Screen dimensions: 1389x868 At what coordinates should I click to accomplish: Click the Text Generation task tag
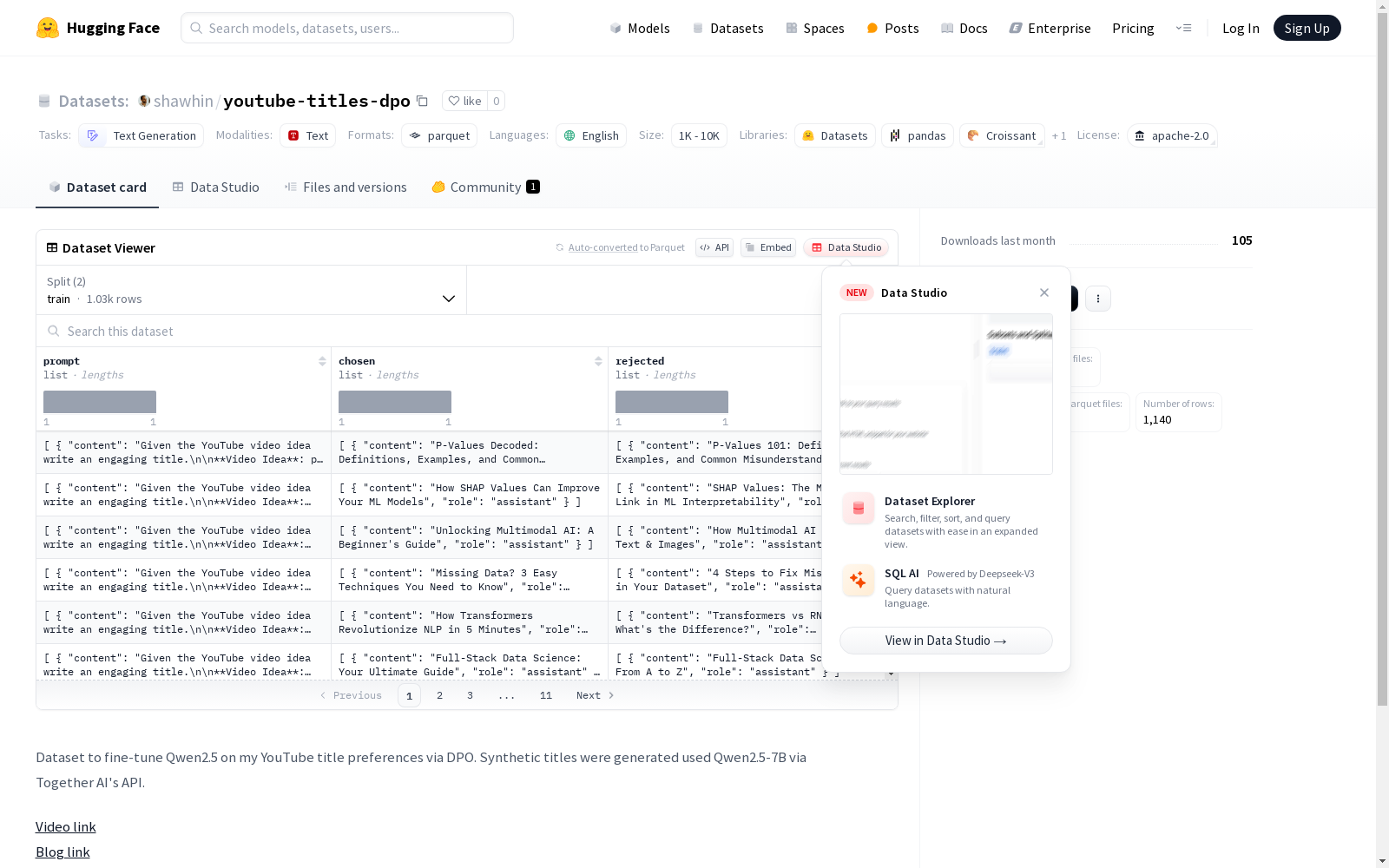pos(141,135)
